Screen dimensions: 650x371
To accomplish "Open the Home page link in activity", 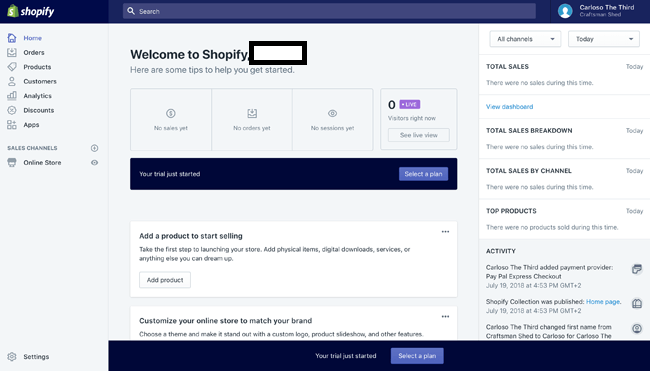I will 603,302.
